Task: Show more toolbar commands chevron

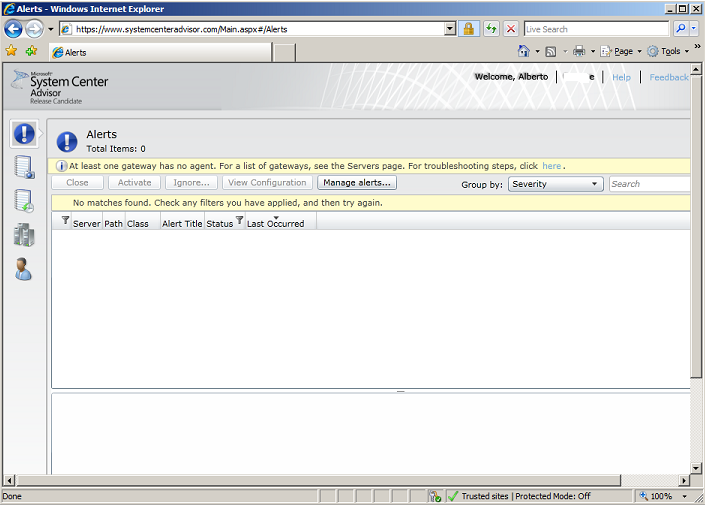Action: 697,46
